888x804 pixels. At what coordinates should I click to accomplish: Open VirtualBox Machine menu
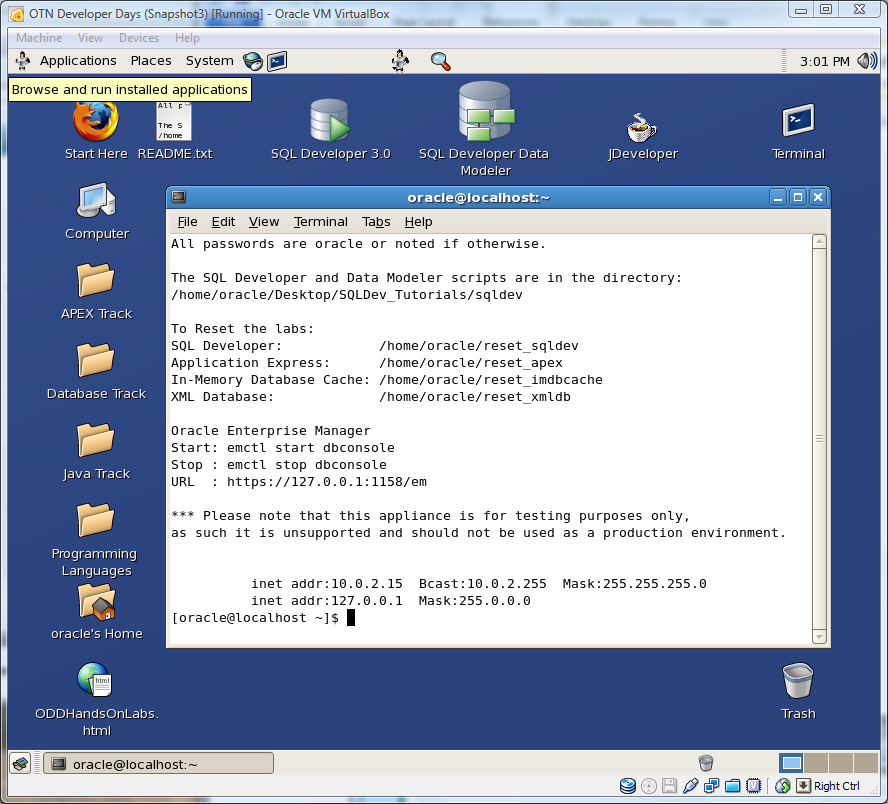pyautogui.click(x=39, y=38)
